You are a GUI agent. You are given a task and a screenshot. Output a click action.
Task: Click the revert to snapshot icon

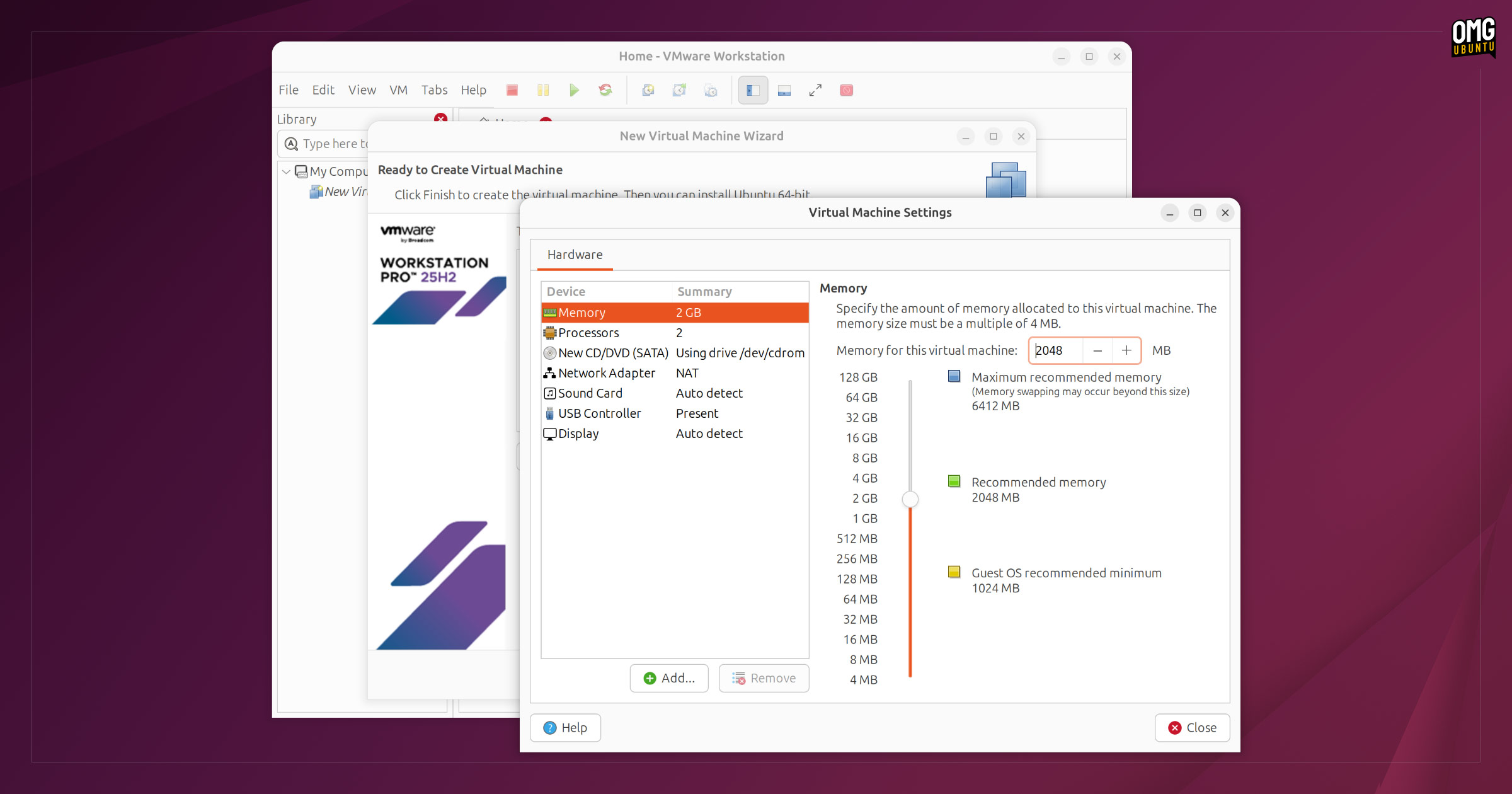(679, 90)
